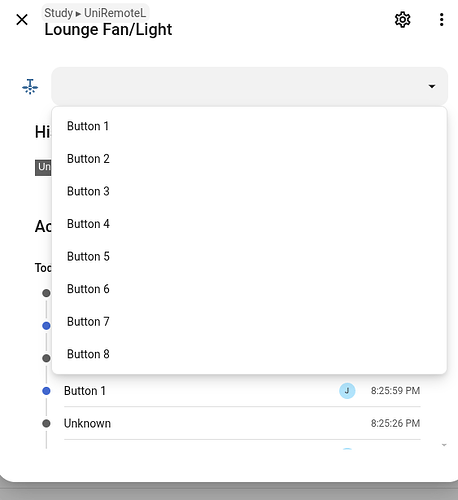Choose Button 4 option
The image size is (458, 500).
249,224
